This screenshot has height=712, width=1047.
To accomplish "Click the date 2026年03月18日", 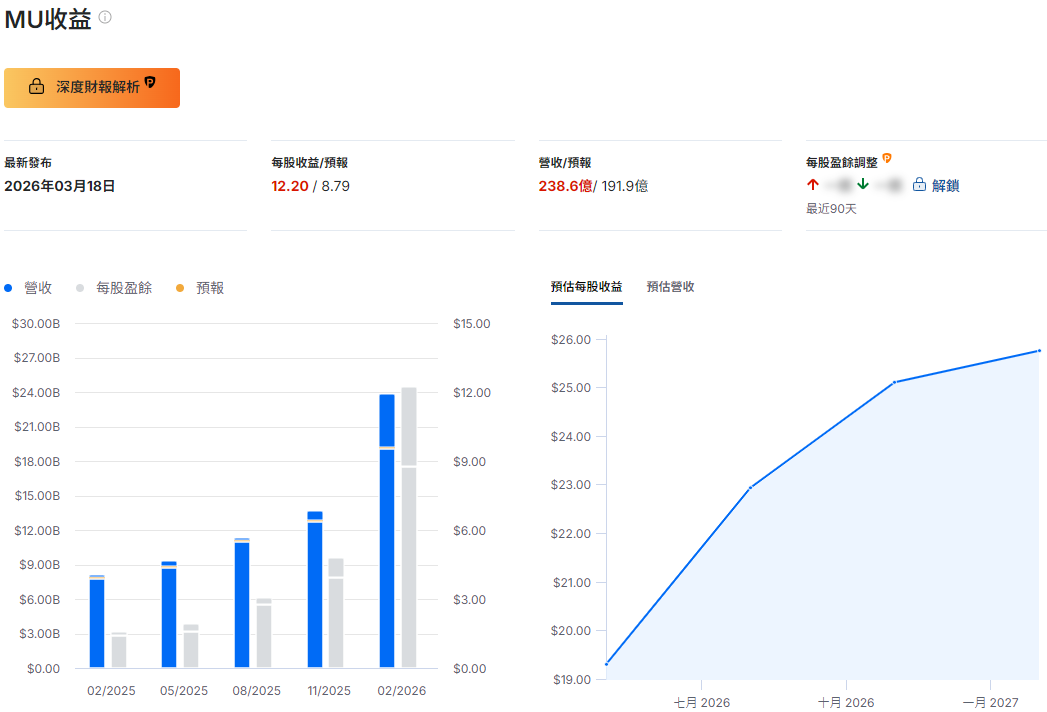I will coord(59,186).
